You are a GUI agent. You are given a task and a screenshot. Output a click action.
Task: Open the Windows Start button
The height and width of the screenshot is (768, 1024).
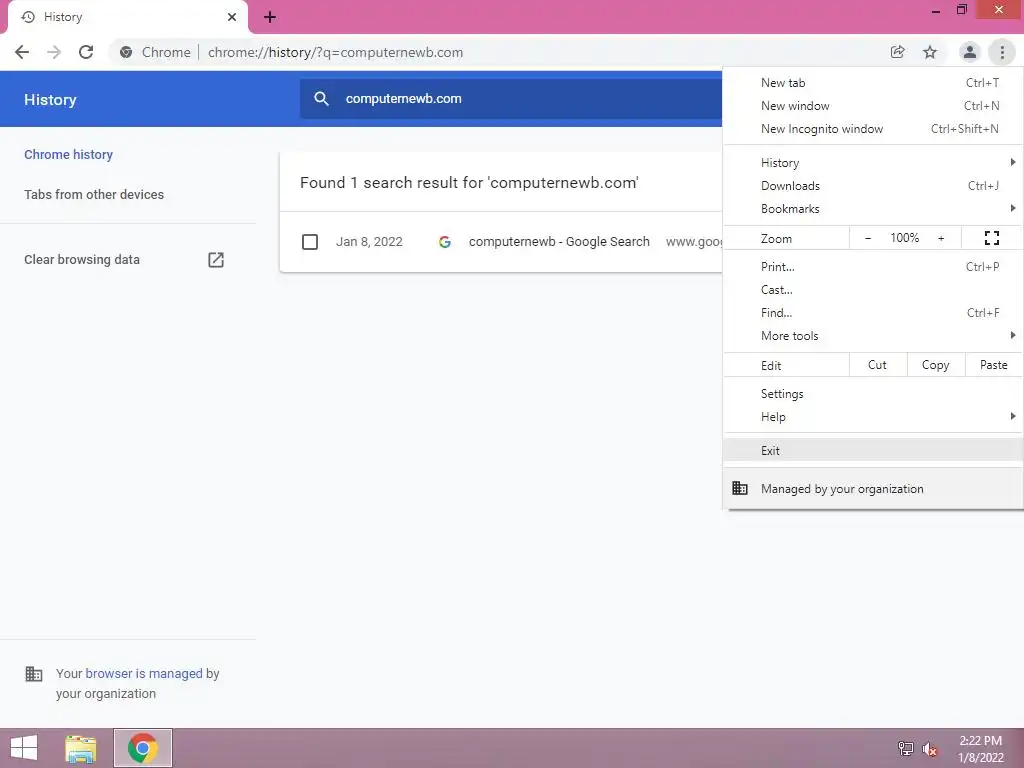pos(24,748)
